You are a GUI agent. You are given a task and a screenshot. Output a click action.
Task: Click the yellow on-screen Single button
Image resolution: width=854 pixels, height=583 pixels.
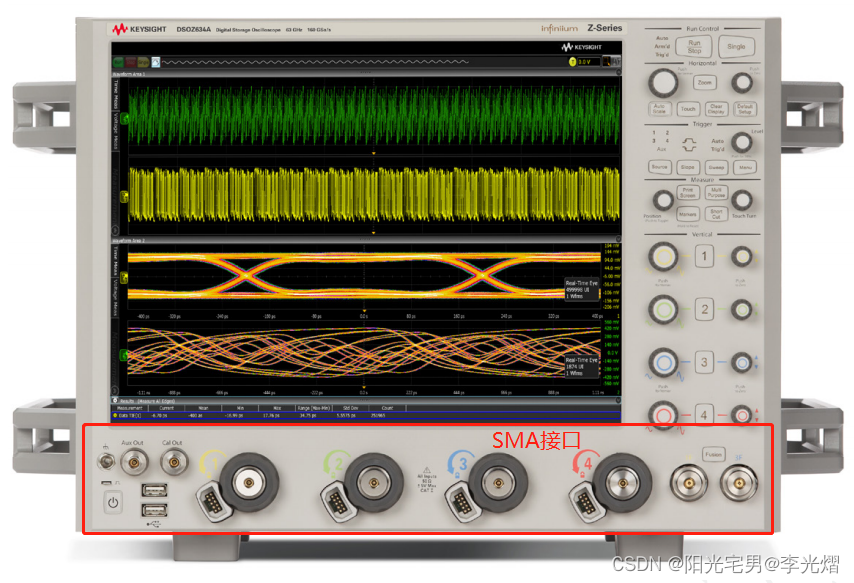pos(143,62)
